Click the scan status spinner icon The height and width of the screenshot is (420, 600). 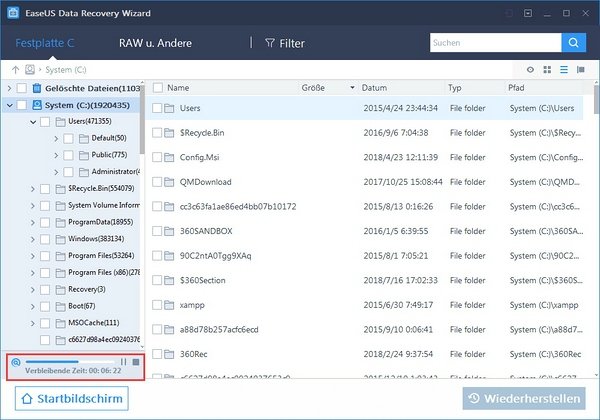click(16, 362)
